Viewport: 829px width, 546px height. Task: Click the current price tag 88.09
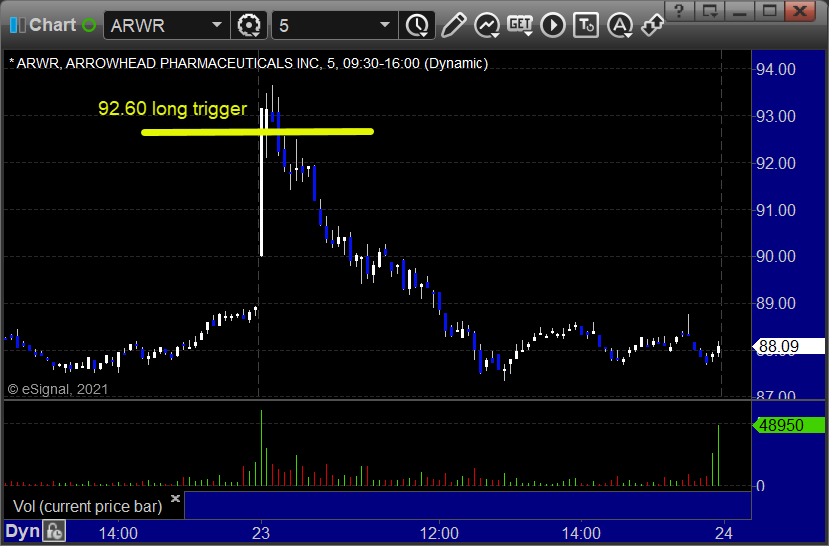[788, 346]
